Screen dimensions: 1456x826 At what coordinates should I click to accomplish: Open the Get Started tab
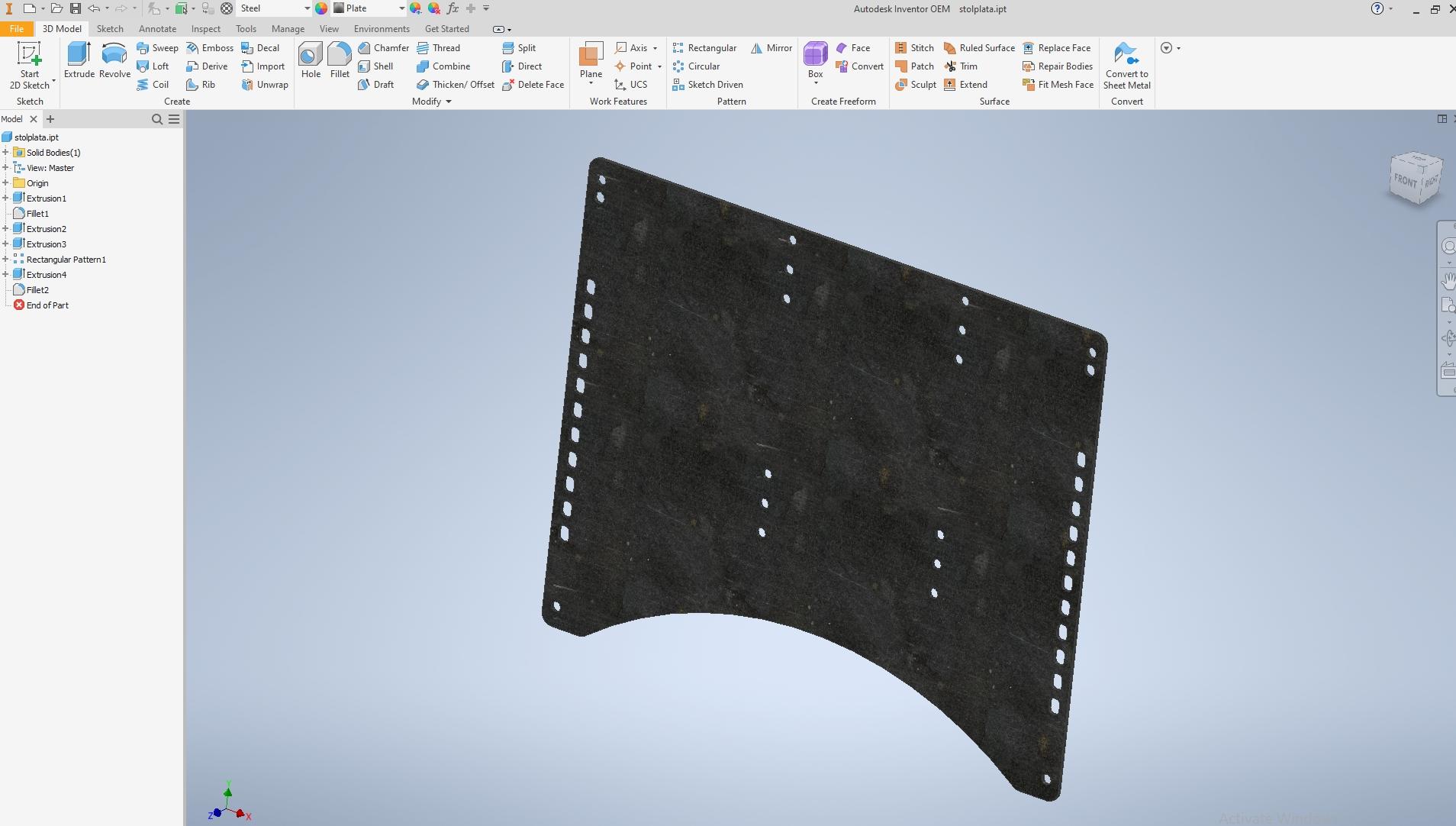point(446,28)
